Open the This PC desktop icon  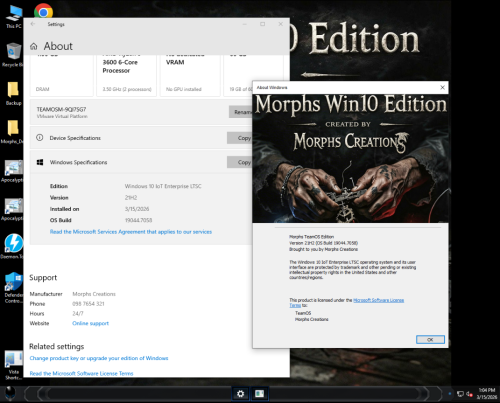click(x=14, y=17)
